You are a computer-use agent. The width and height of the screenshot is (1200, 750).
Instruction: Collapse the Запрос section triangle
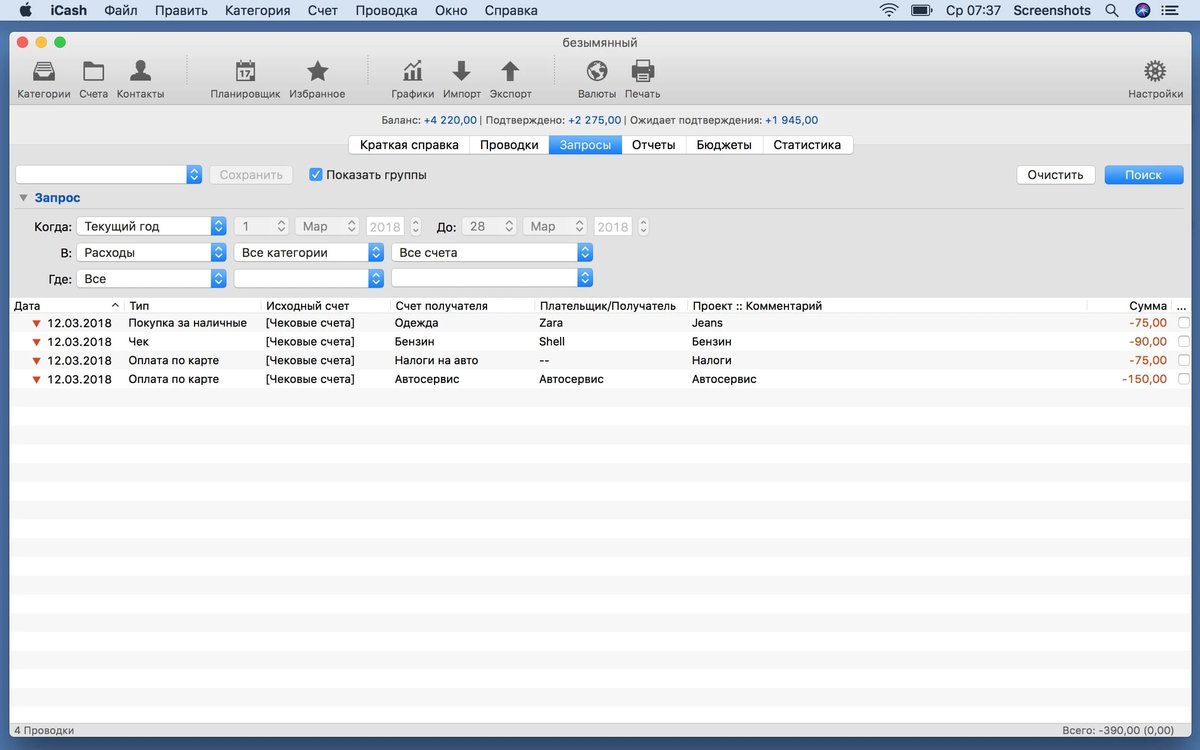[x=23, y=198]
